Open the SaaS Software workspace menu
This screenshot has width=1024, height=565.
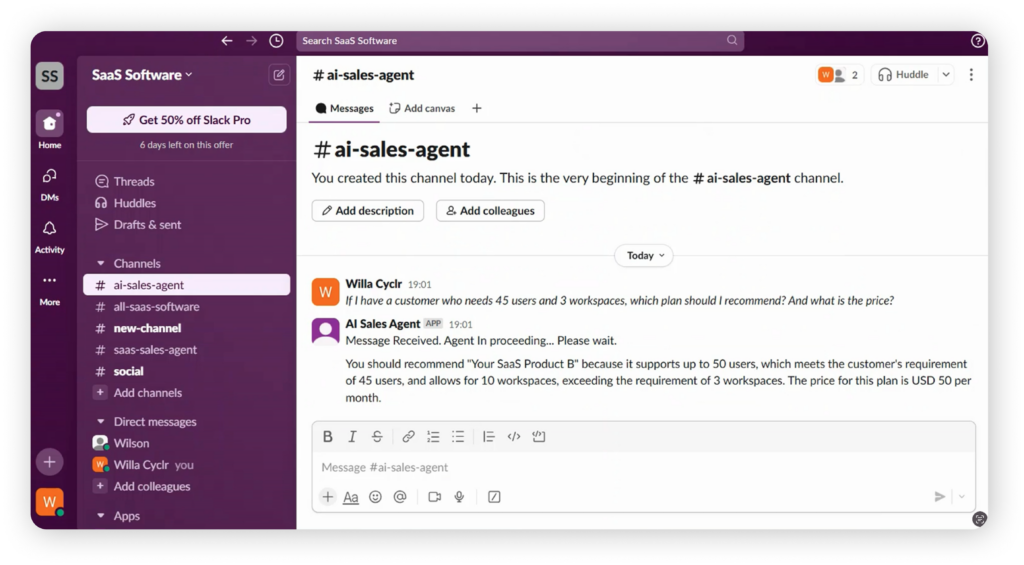(x=142, y=74)
